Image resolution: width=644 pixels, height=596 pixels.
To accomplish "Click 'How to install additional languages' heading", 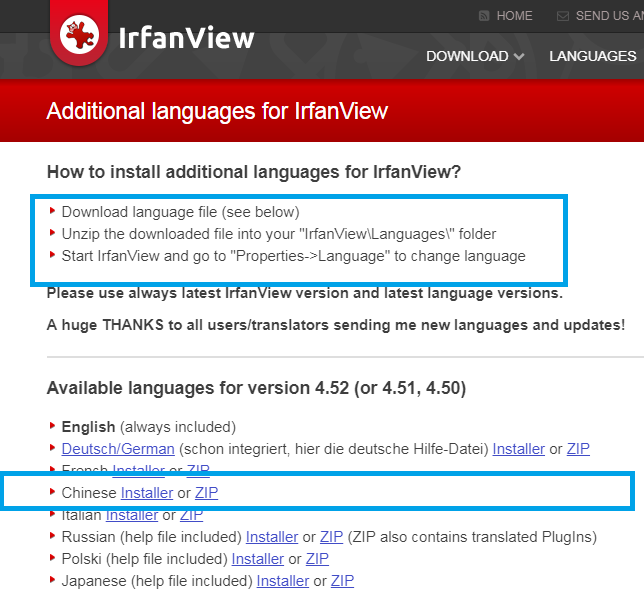I will click(x=254, y=172).
